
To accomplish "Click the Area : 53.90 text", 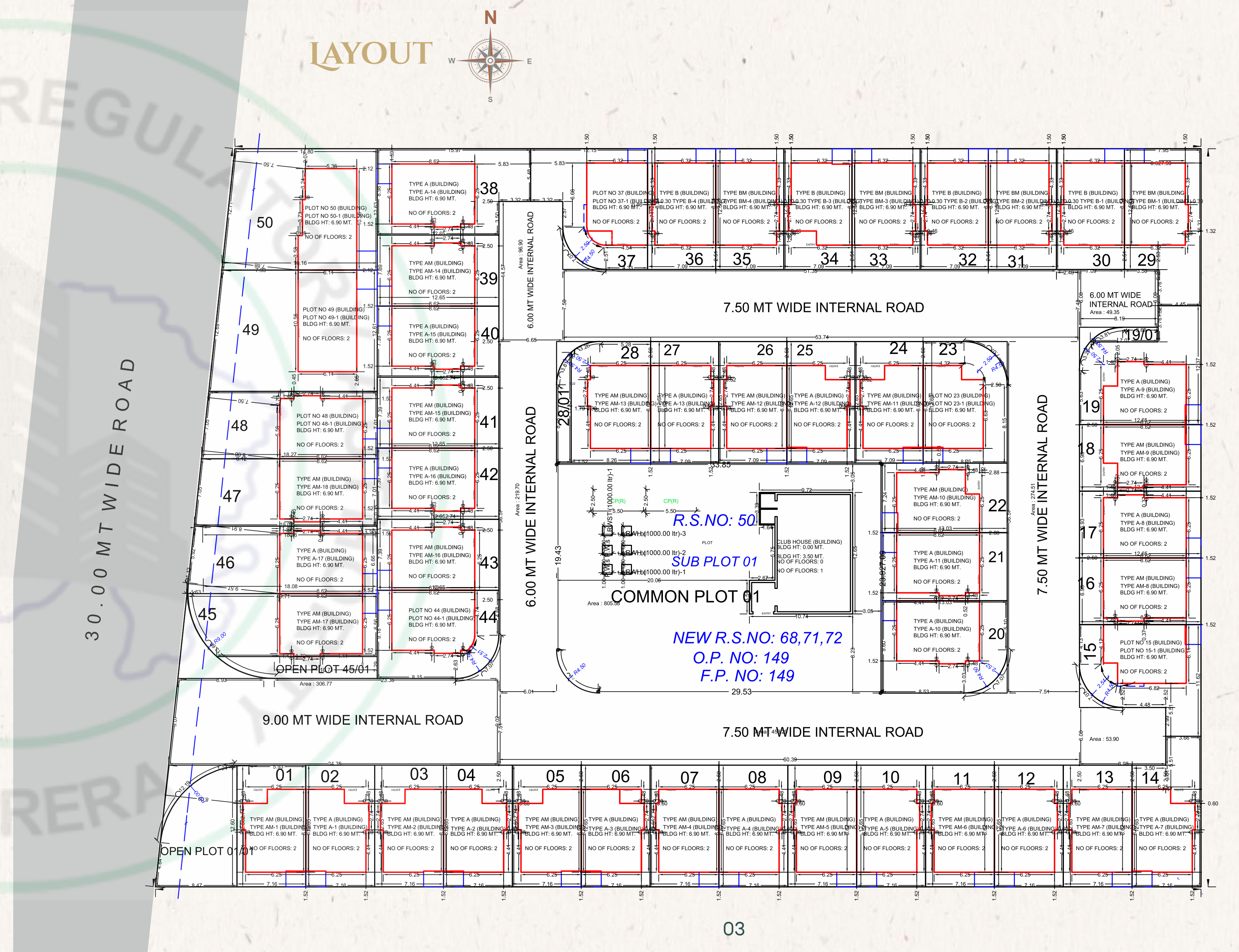I will click(1104, 739).
